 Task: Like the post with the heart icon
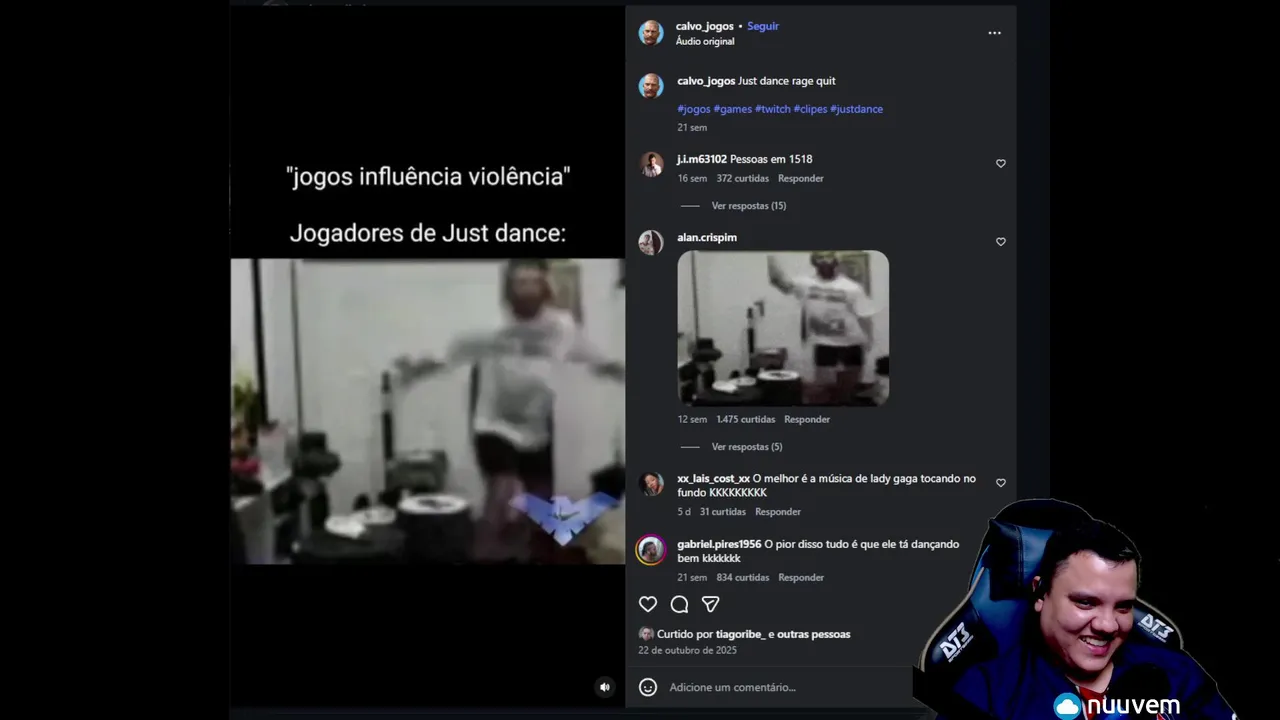(x=648, y=604)
